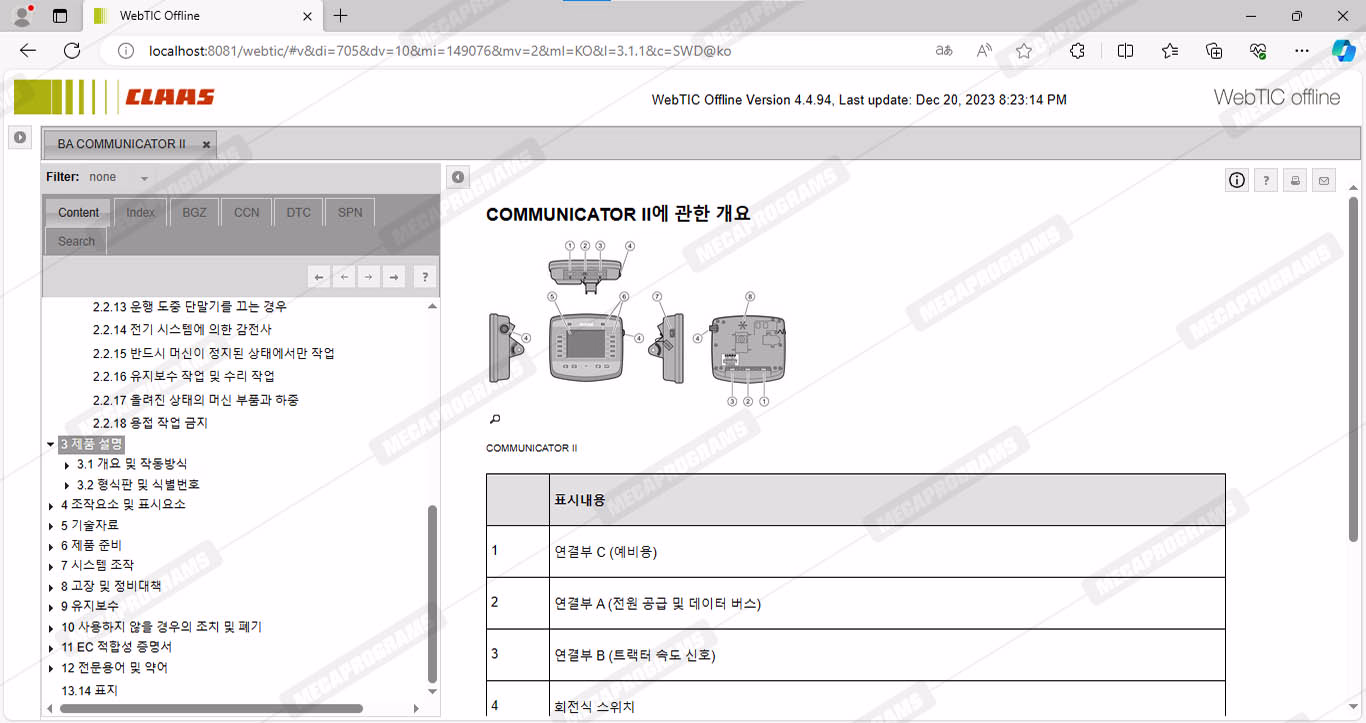The height and width of the screenshot is (723, 1366).
Task: Print the page using the printer icon
Action: [x=1295, y=180]
